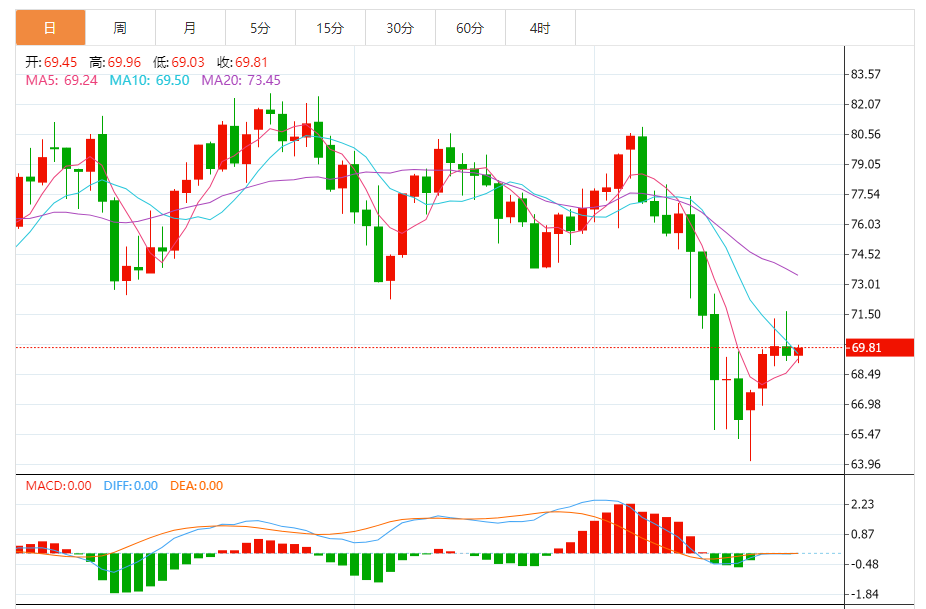Open the 60分 timeframe tab
This screenshot has height=609, width=926.
(470, 28)
